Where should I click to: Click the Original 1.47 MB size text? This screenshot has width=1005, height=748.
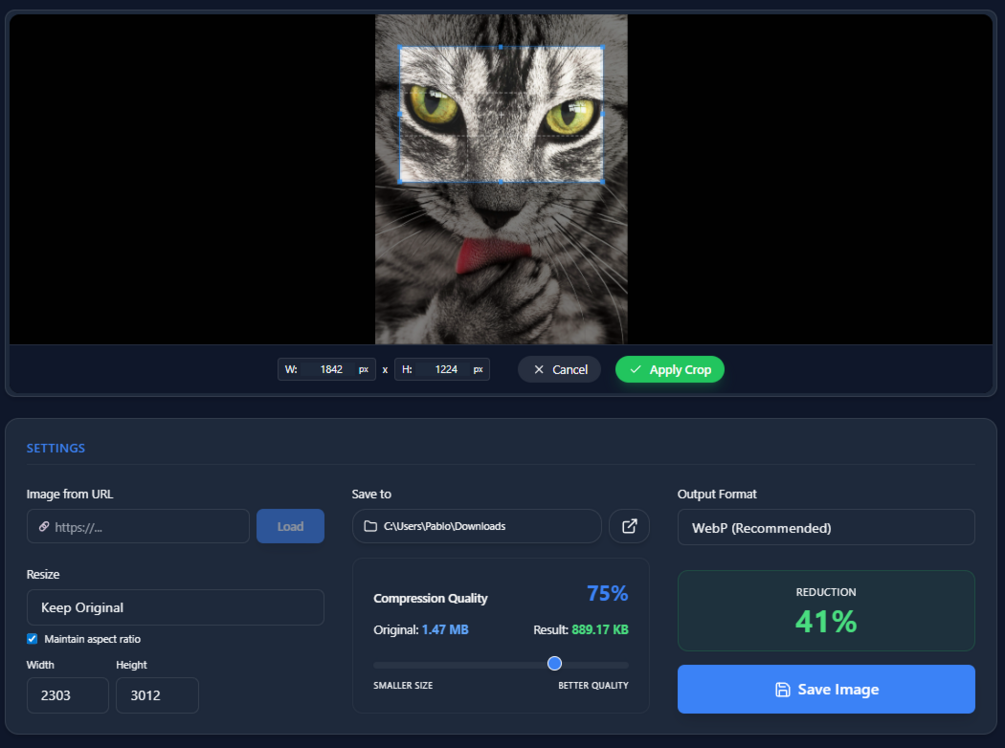pyautogui.click(x=421, y=629)
